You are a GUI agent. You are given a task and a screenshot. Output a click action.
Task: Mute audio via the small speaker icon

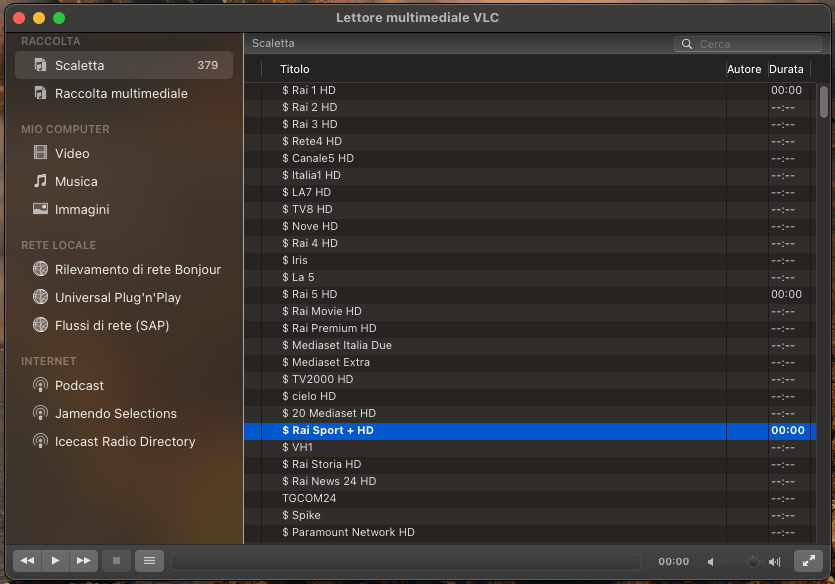coord(710,562)
